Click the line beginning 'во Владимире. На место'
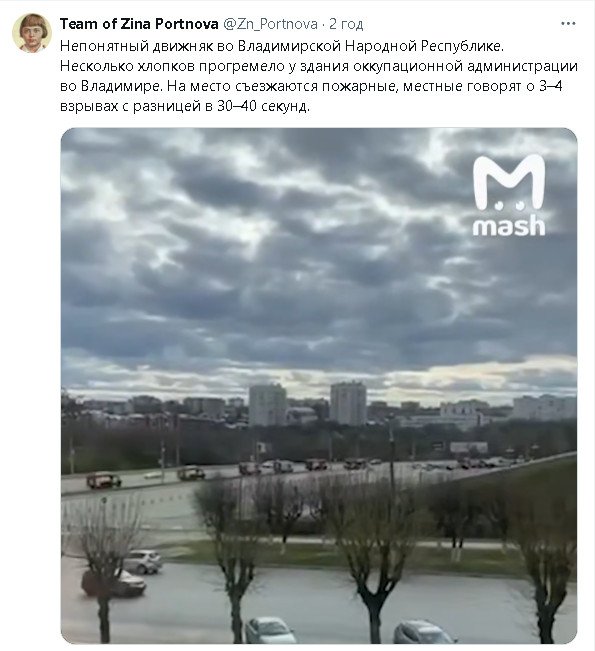595x651 pixels. point(311,86)
